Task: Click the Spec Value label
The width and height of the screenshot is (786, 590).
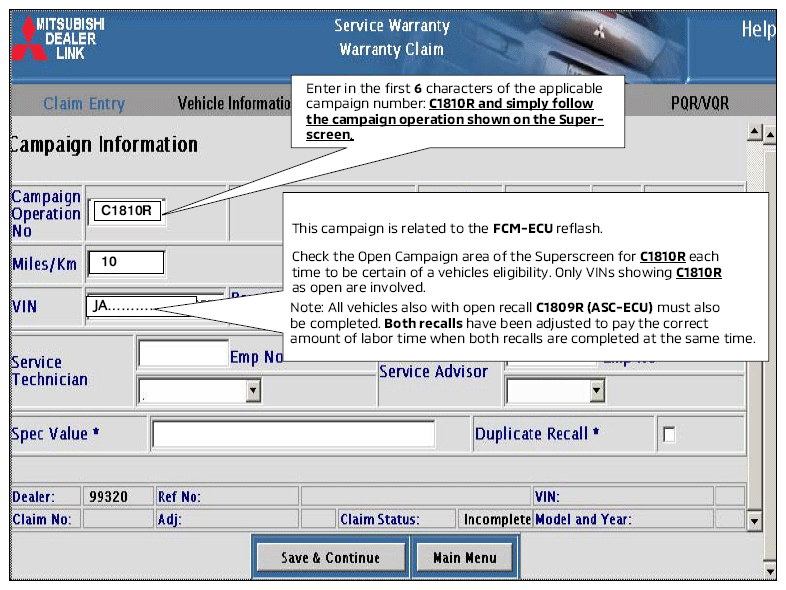Action: (x=55, y=434)
